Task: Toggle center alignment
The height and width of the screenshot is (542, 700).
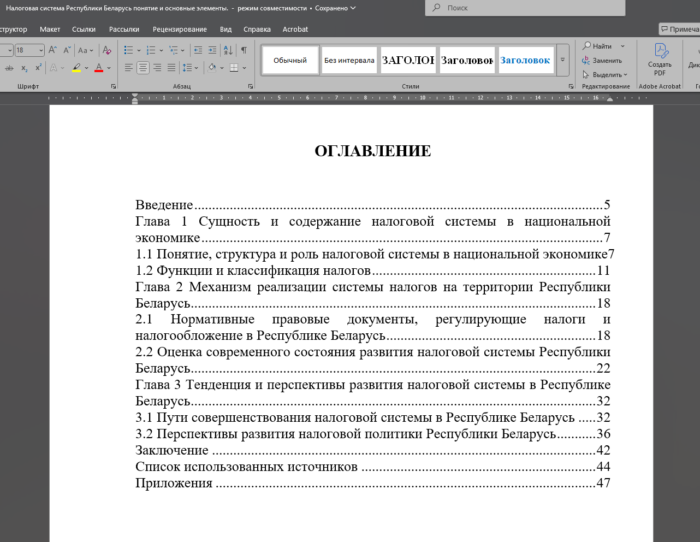Action: [143, 68]
